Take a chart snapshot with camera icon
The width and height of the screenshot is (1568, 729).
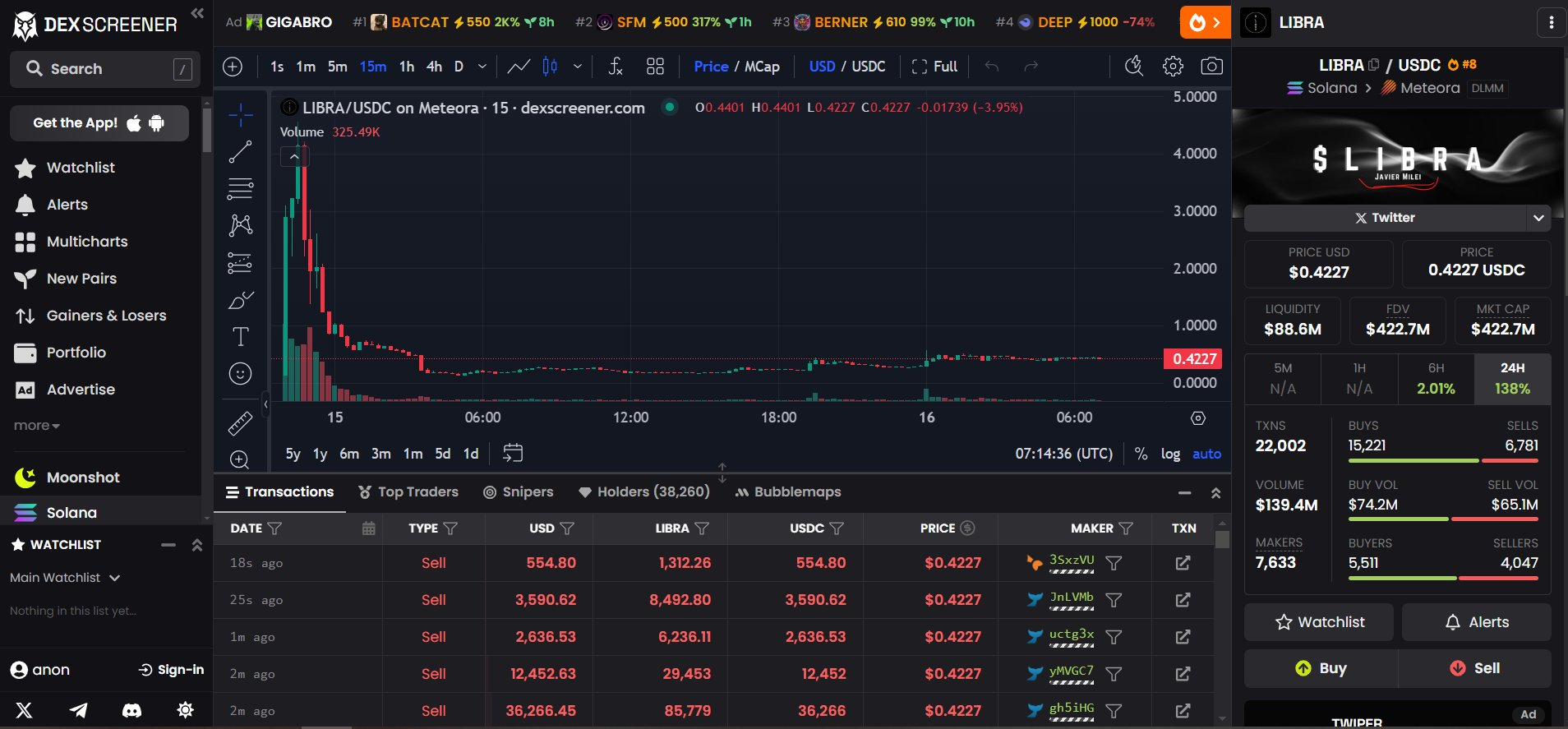tap(1211, 67)
